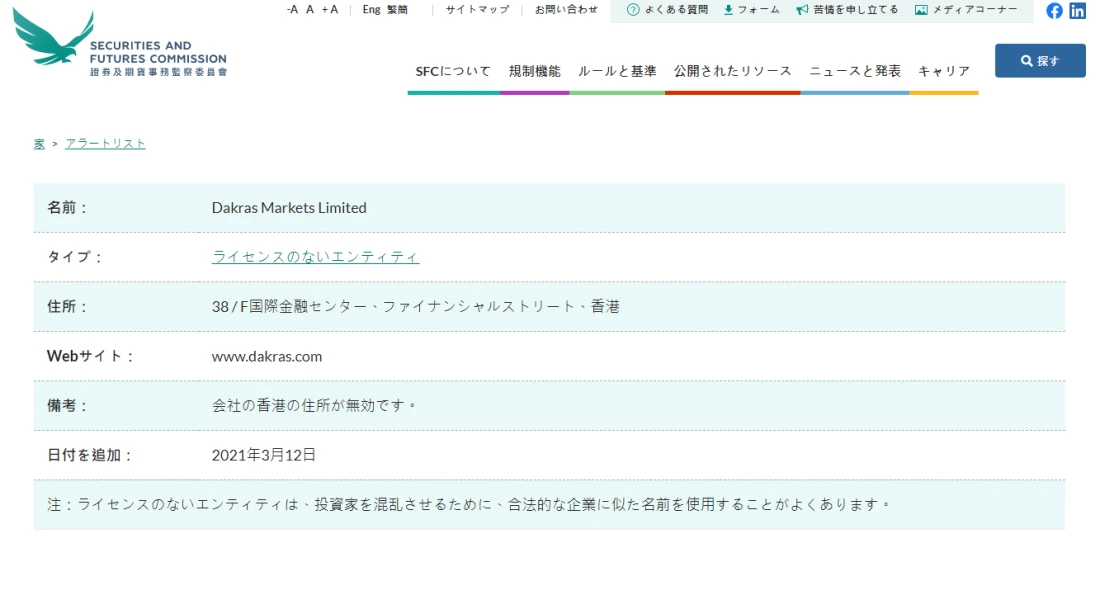Increase font size with +A
The width and height of the screenshot is (1100, 600).
pos(330,9)
